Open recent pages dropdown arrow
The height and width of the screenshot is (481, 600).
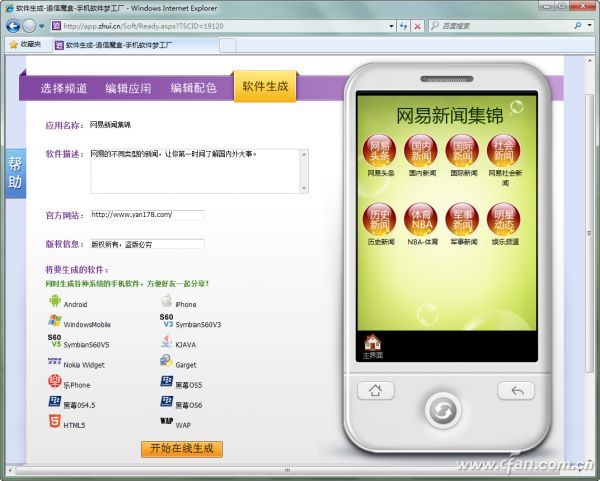coord(41,26)
